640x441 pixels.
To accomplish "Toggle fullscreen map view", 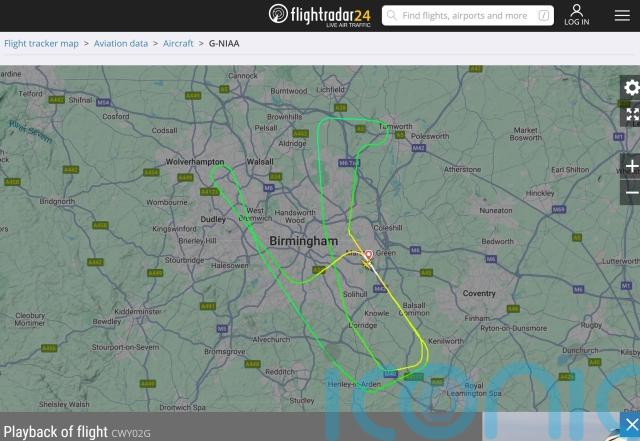I will click(x=632, y=115).
